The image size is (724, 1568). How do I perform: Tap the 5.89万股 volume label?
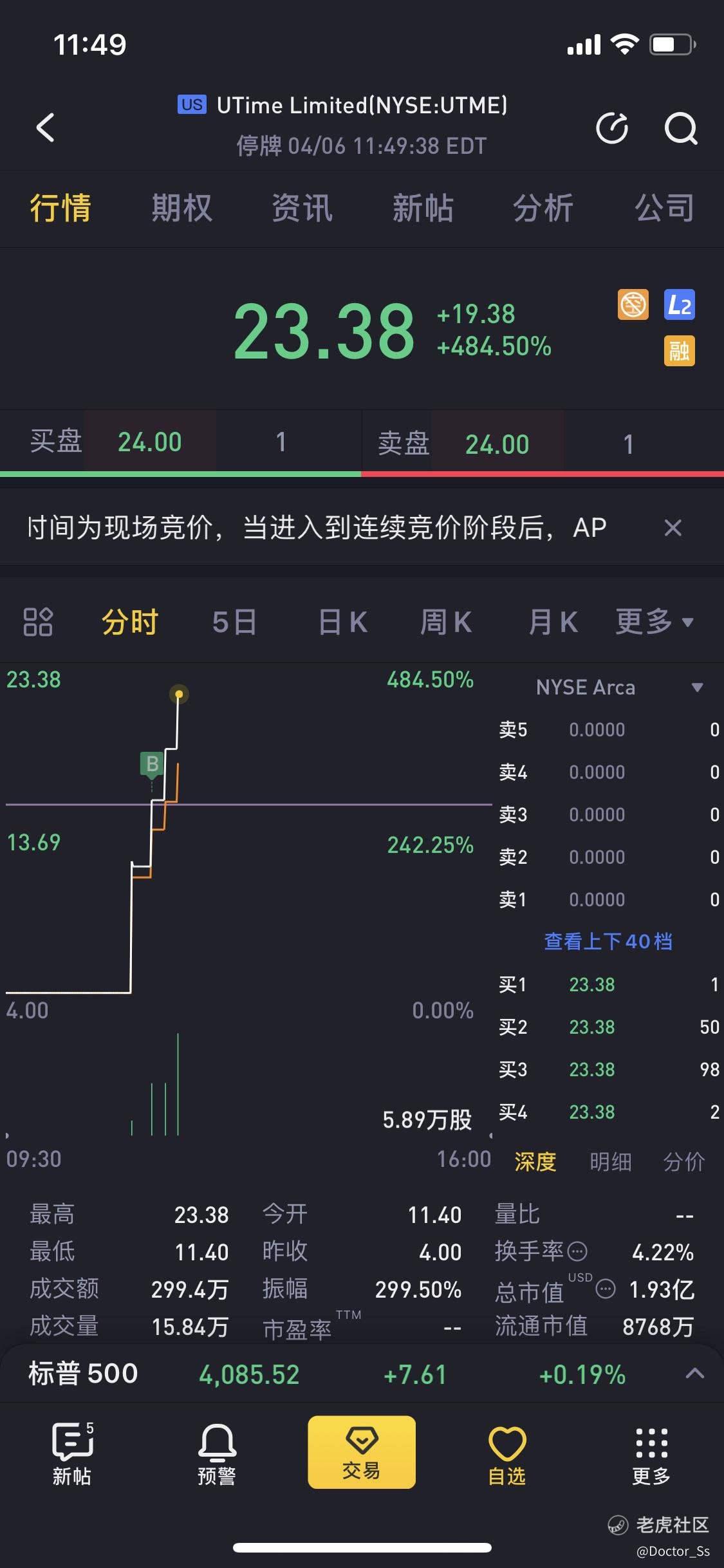pos(427,1120)
